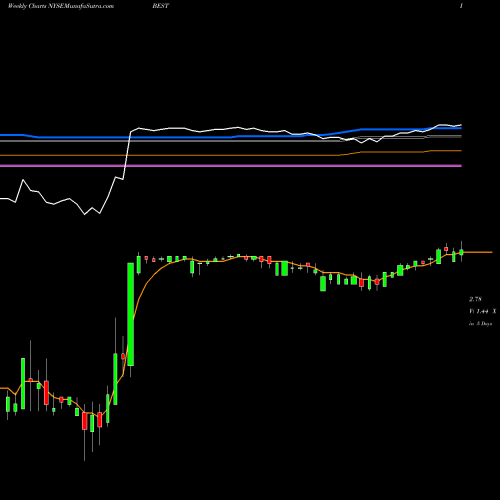Image resolution: width=500 pixels, height=500 pixels.
Task: Click the 'in 5 Days' label
Action: (x=480, y=323)
